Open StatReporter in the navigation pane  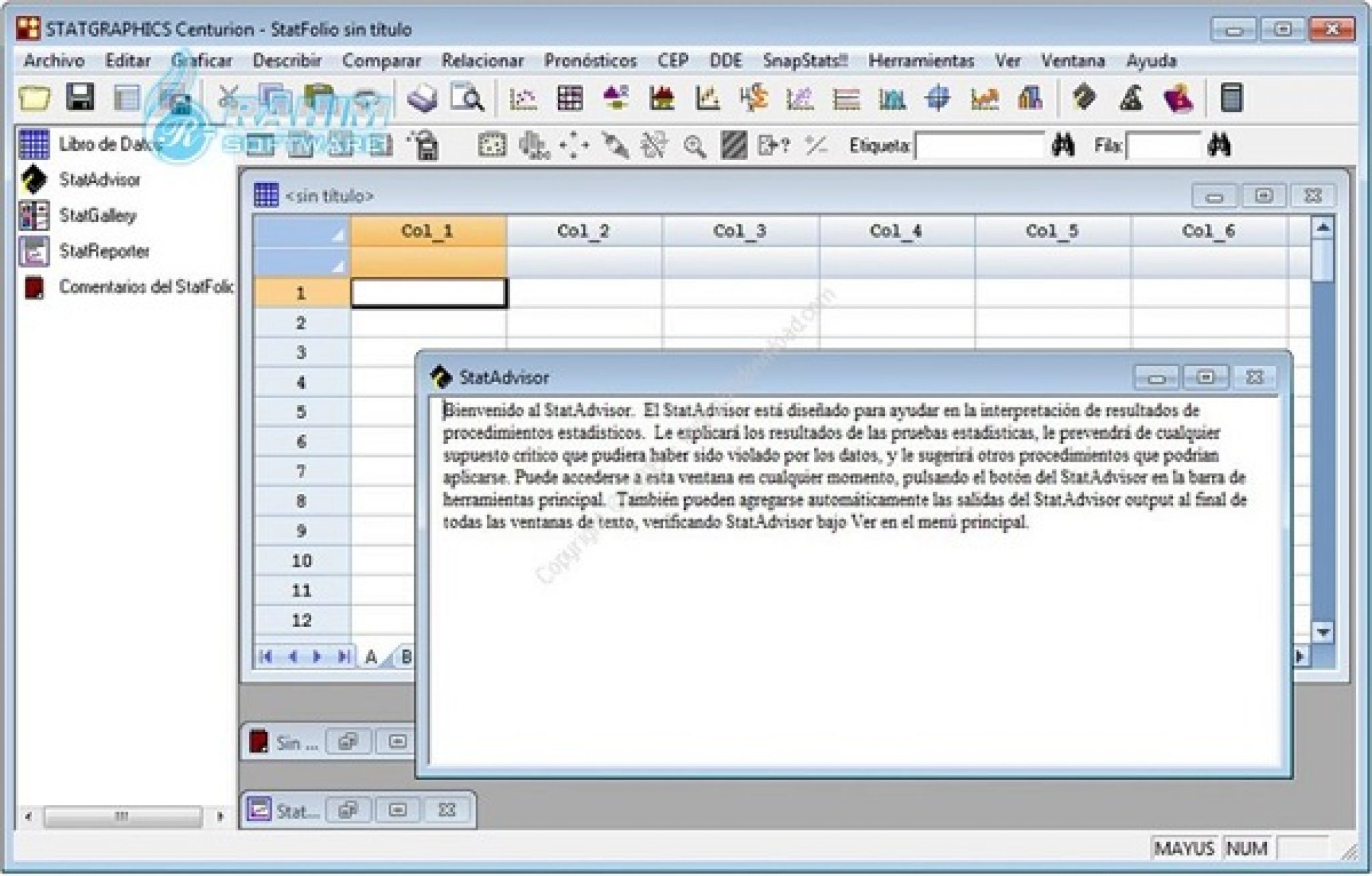104,251
